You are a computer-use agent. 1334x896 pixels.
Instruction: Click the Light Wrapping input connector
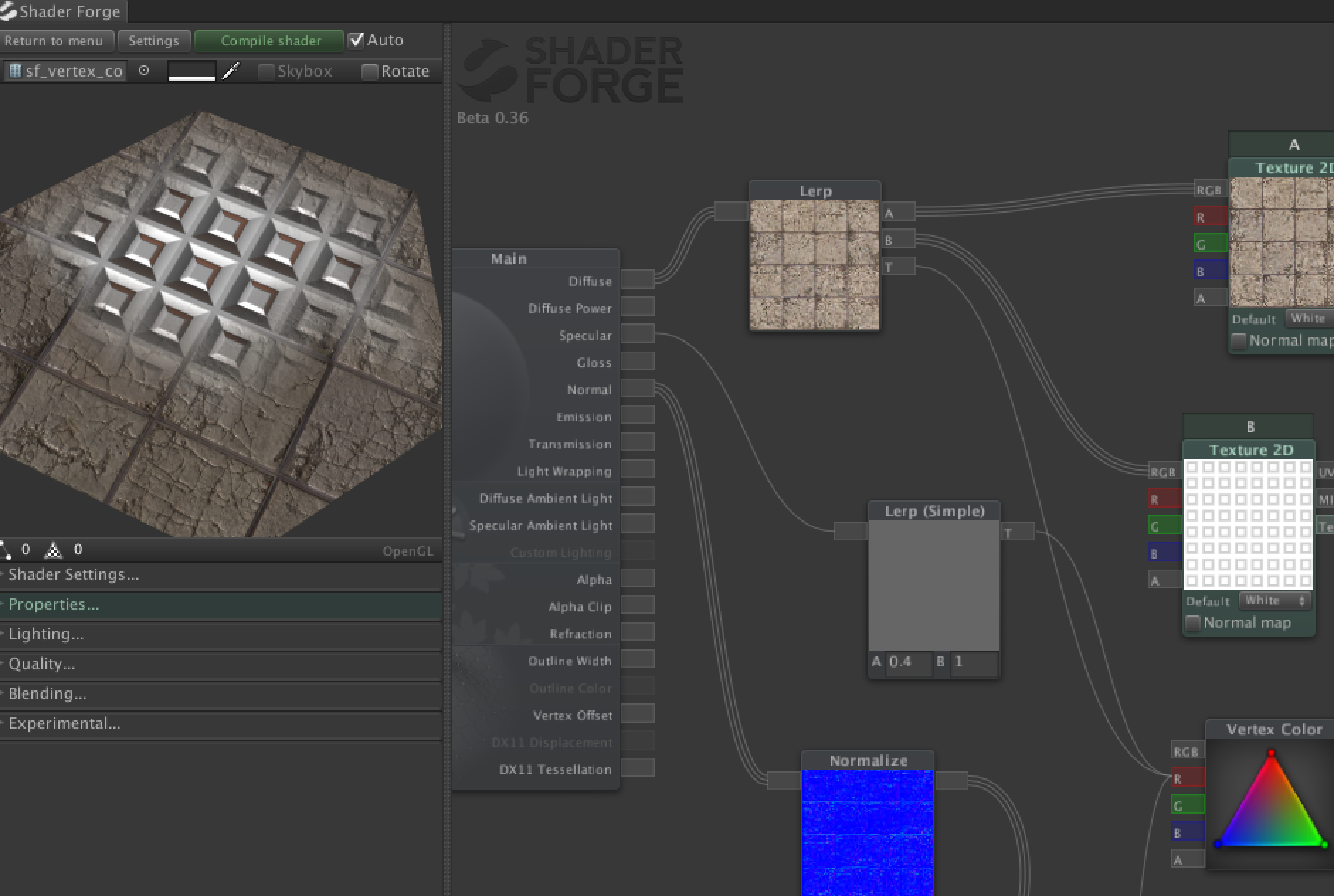[638, 470]
